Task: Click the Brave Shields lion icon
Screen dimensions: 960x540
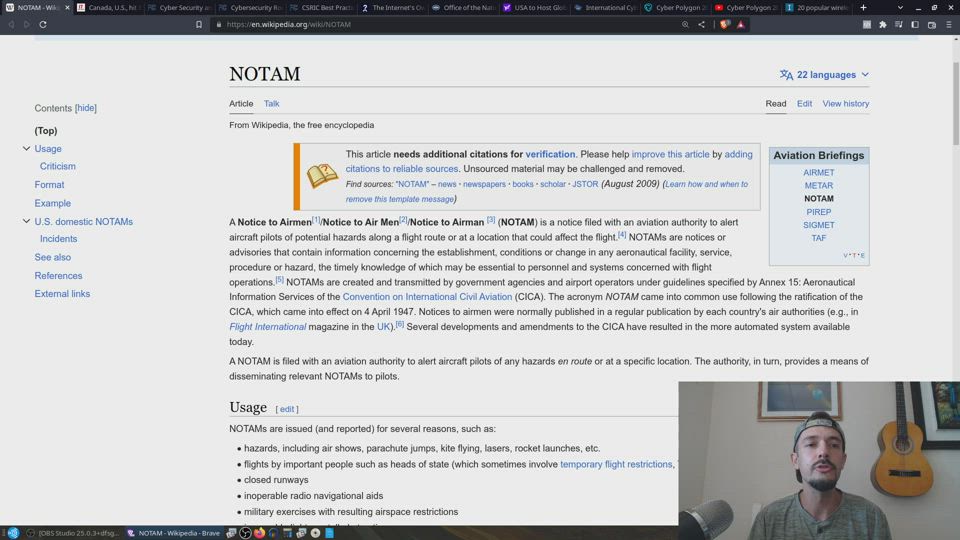Action: 725,24
